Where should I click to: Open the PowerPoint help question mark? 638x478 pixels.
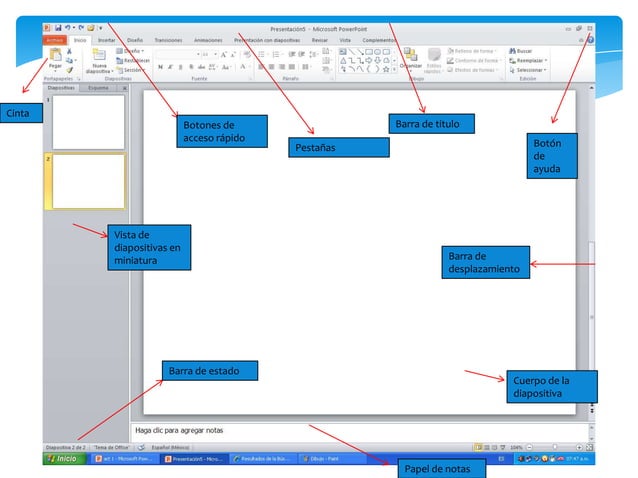tap(591, 40)
